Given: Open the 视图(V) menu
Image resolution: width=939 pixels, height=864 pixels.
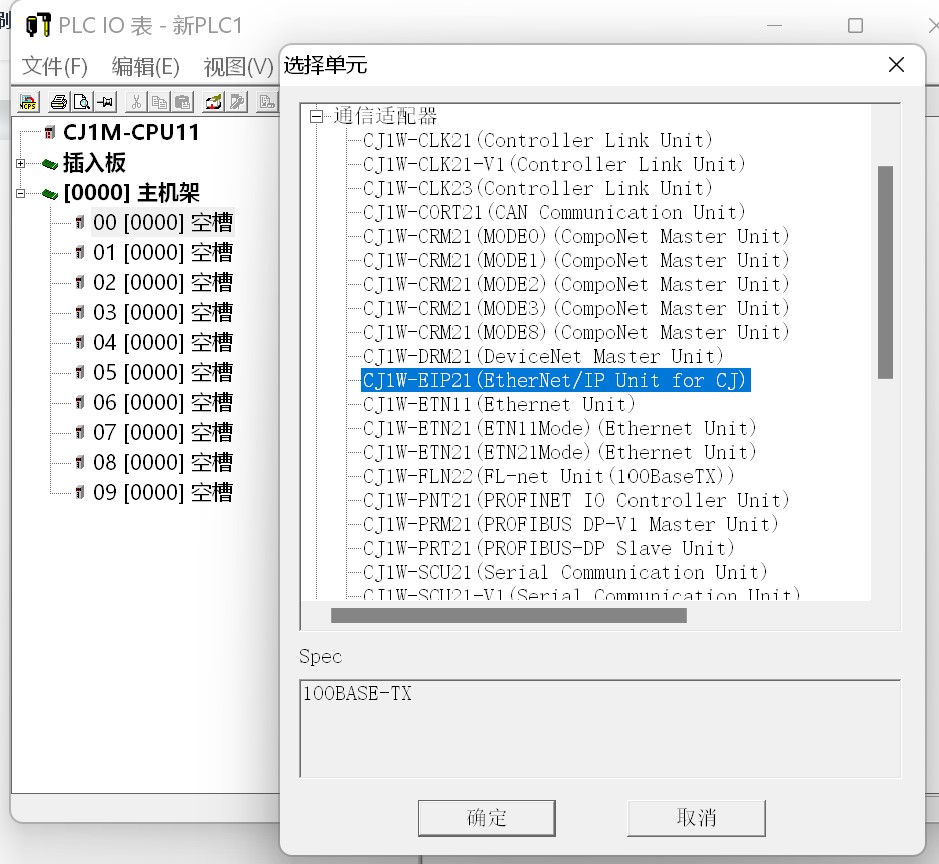Looking at the screenshot, I should click(x=238, y=66).
